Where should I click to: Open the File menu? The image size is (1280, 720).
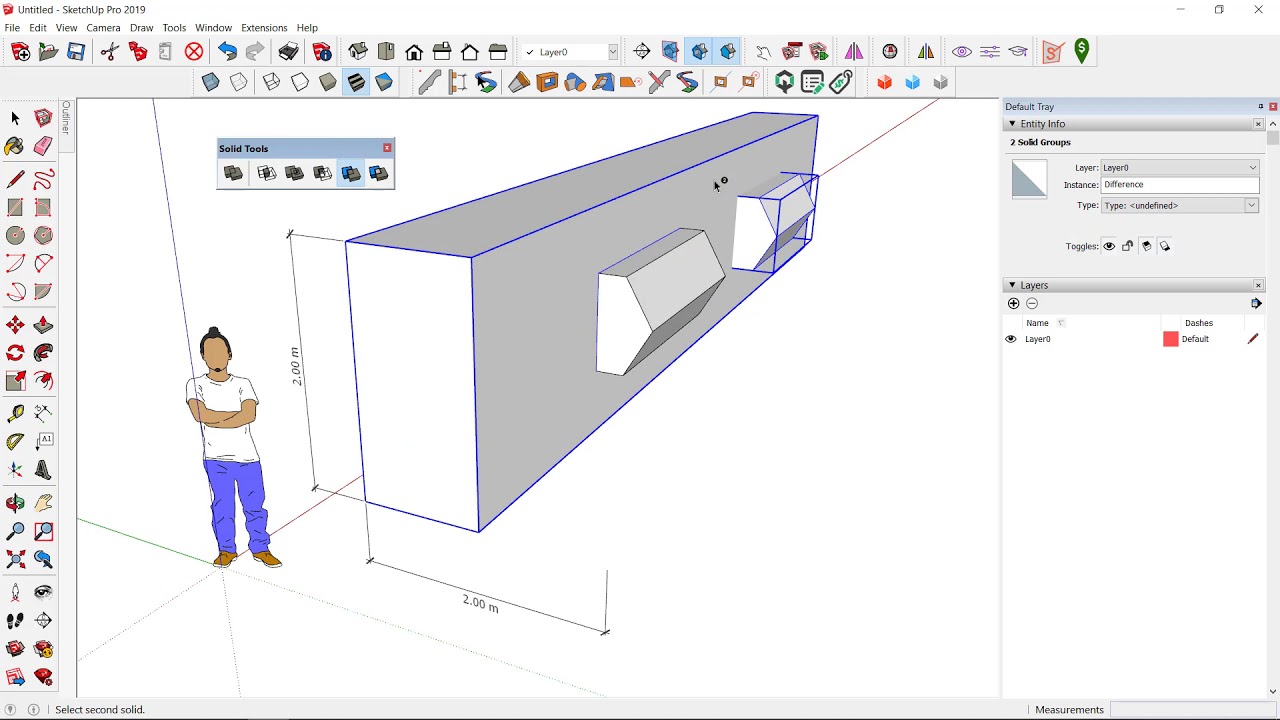pos(12,28)
